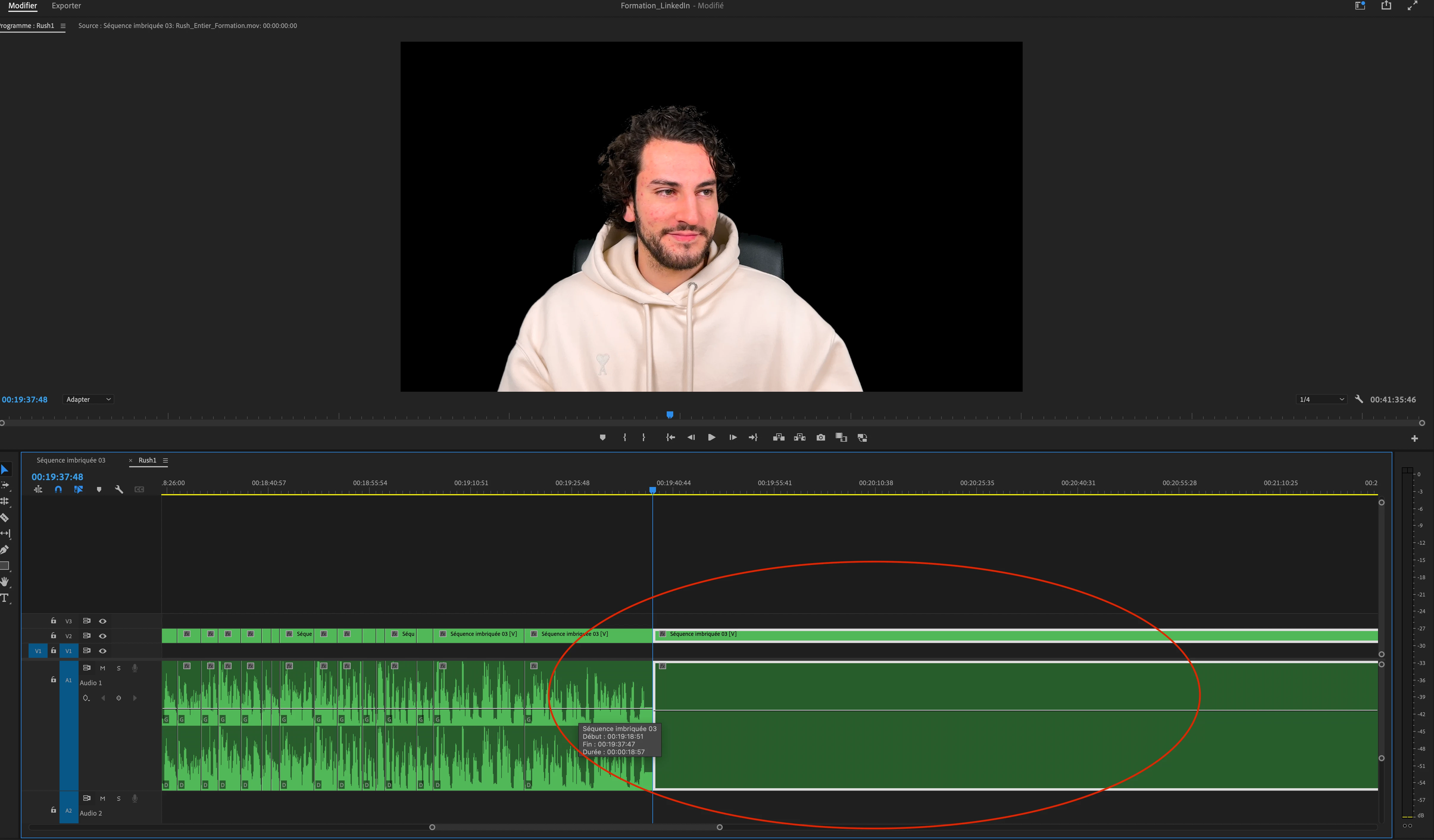
Task: Add marker in program monitor
Action: pos(603,438)
